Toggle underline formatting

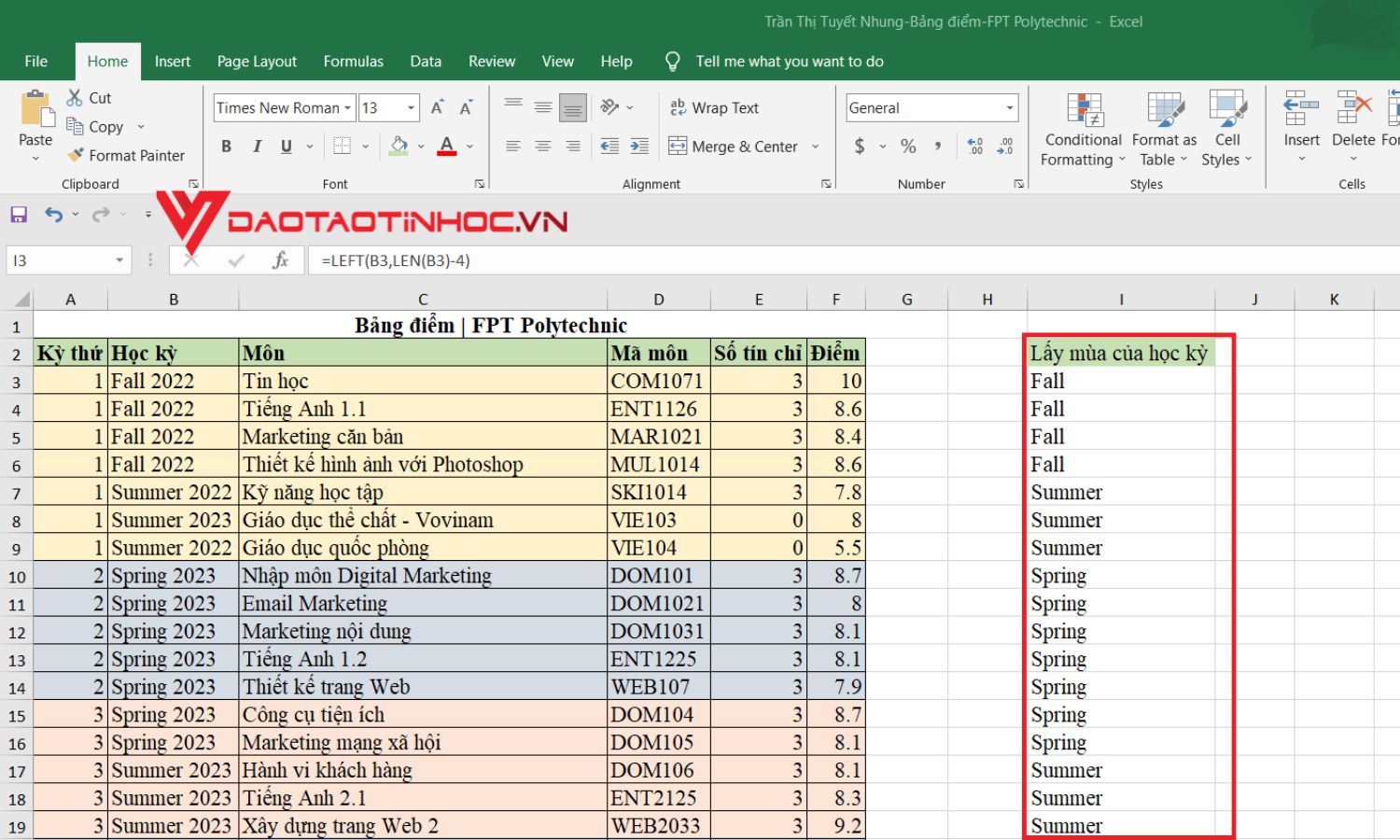285,146
